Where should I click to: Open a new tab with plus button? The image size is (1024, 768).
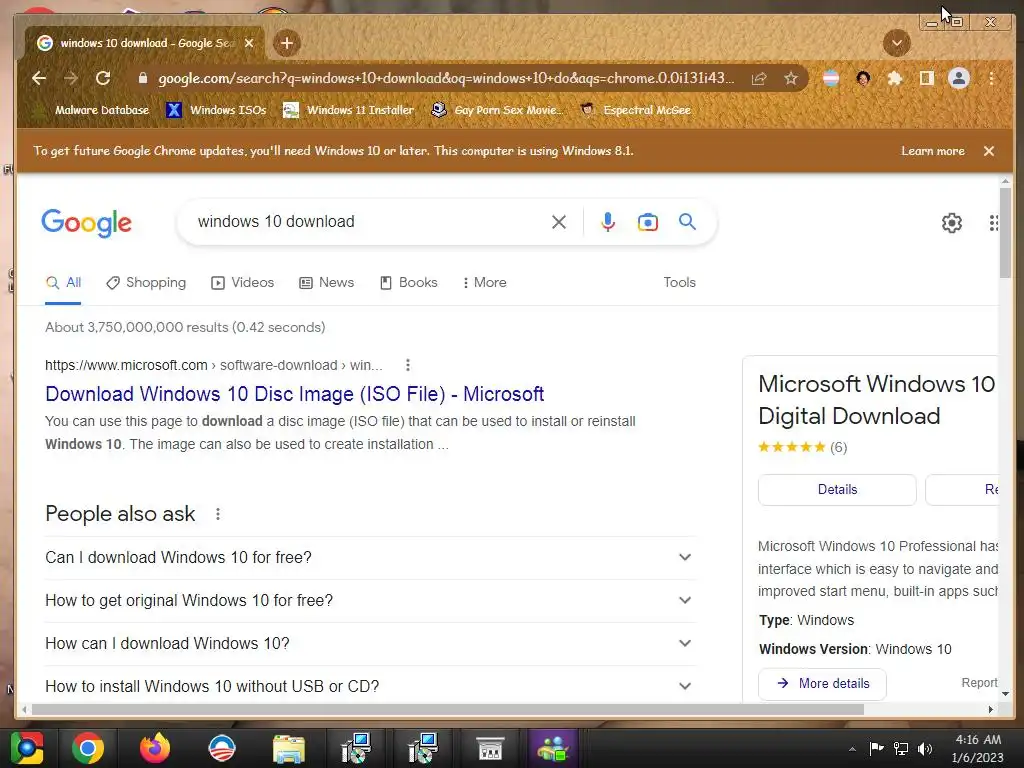pyautogui.click(x=286, y=43)
